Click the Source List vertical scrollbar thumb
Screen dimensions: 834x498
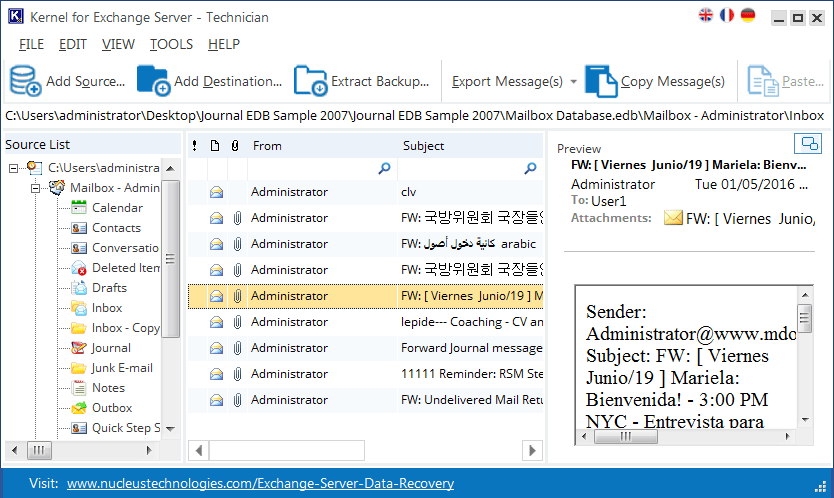click(170, 259)
